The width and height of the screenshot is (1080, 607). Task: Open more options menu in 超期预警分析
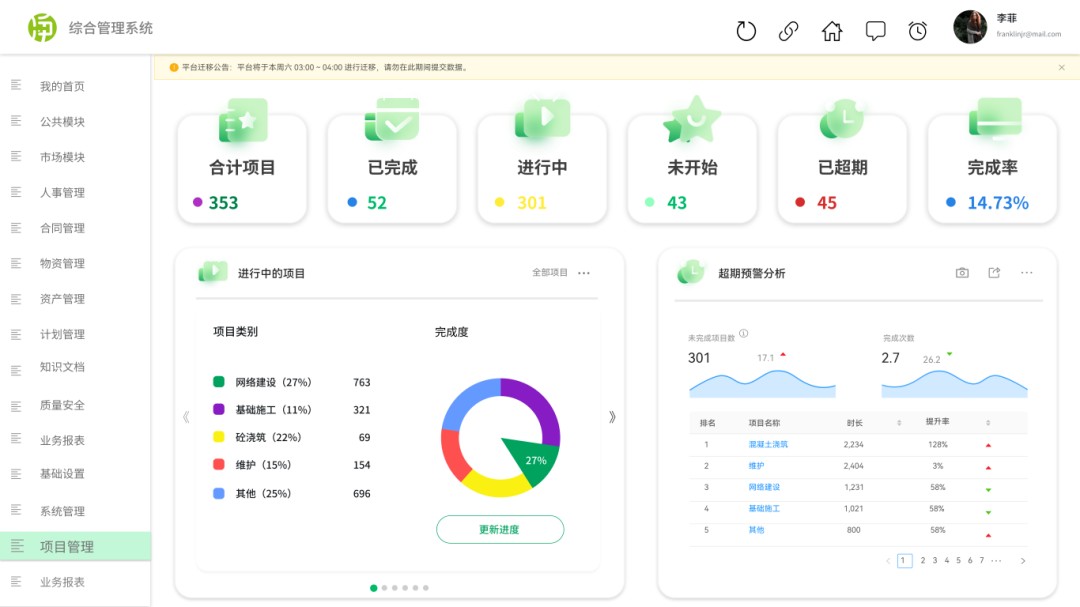(x=1026, y=273)
